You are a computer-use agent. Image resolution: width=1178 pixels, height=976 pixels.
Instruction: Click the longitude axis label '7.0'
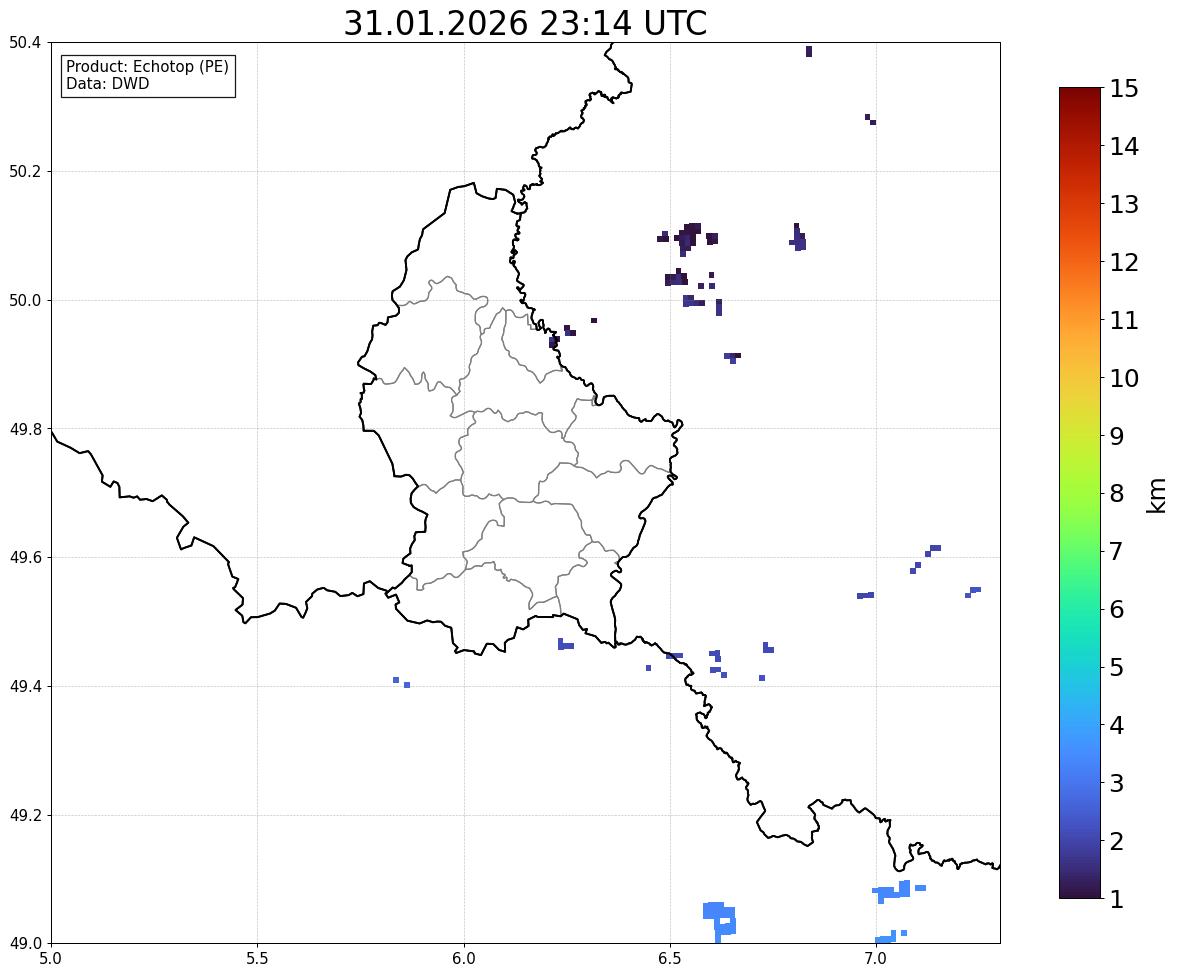pos(875,959)
